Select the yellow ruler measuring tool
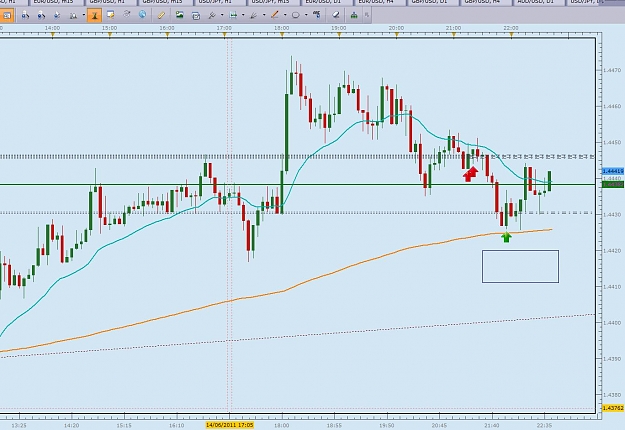This screenshot has width=625, height=430. [161, 16]
